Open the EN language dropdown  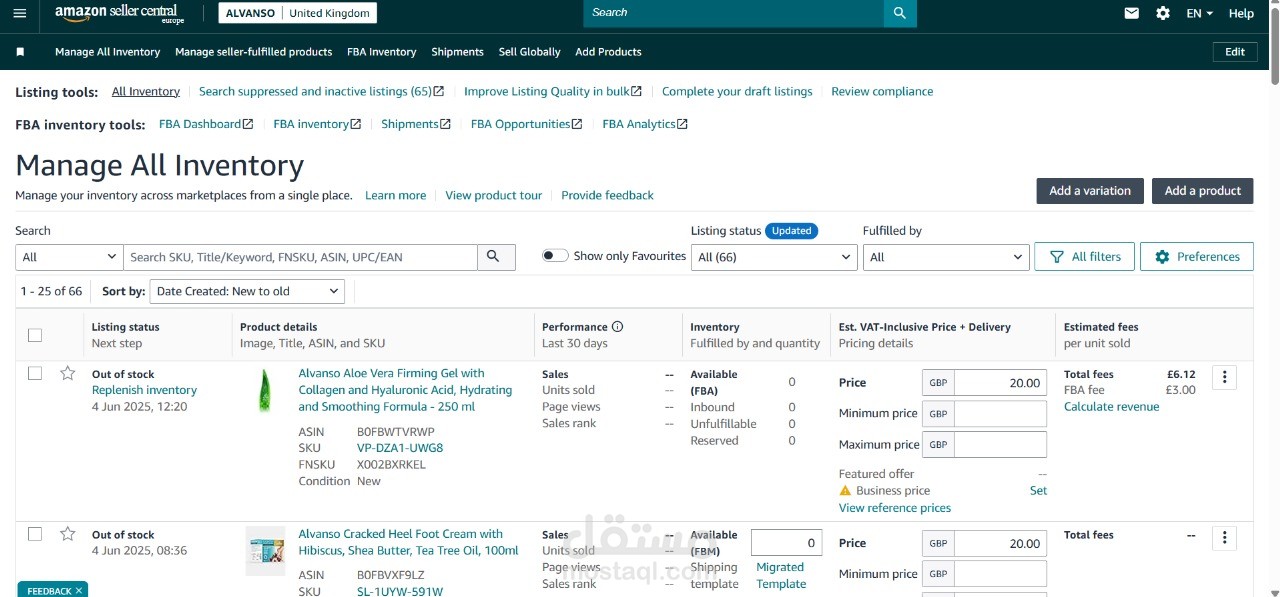pos(1199,13)
